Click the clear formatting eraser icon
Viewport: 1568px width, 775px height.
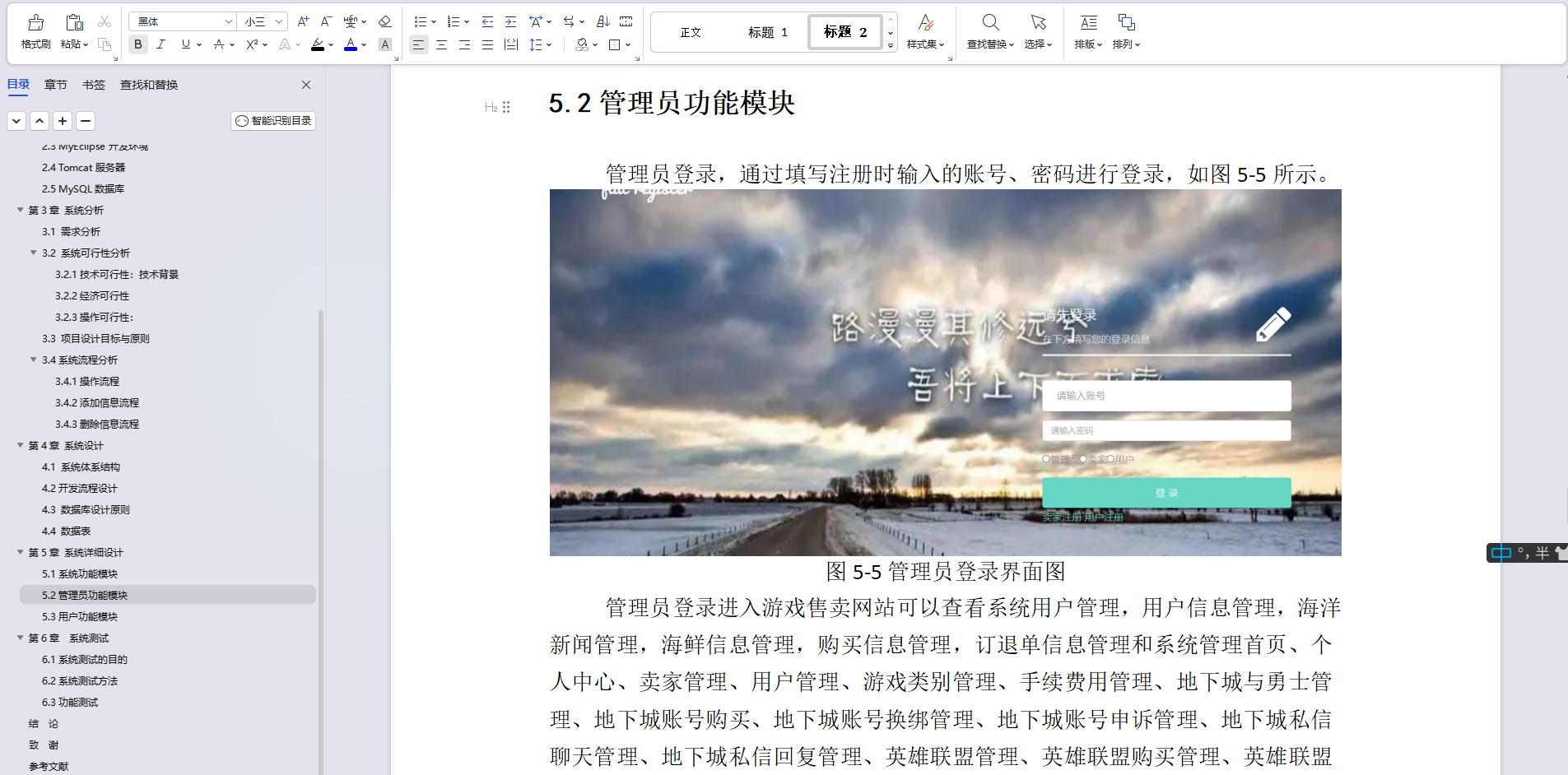coord(384,21)
